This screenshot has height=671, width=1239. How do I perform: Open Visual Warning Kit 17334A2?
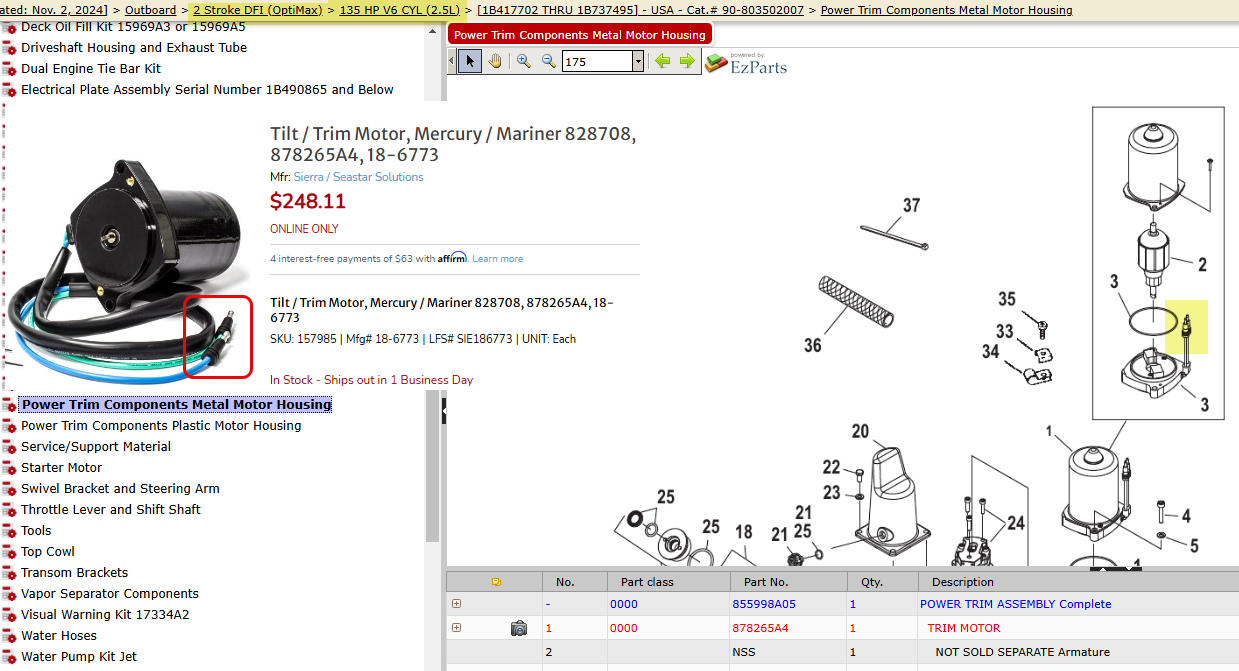point(105,615)
